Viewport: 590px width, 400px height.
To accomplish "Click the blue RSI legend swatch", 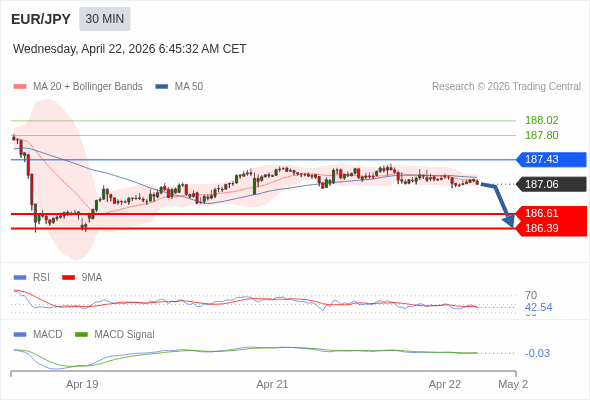I will (x=20, y=278).
